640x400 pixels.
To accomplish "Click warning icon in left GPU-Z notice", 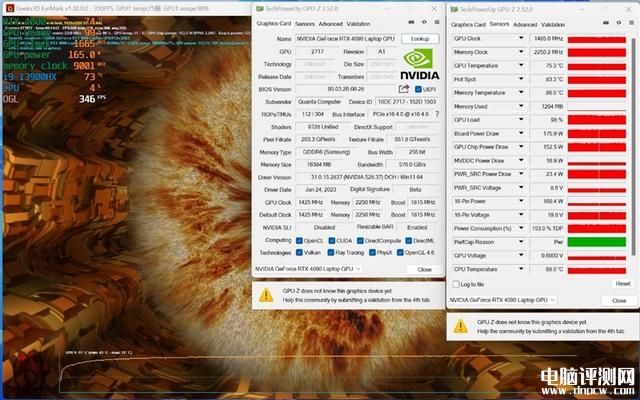I will [266, 295].
